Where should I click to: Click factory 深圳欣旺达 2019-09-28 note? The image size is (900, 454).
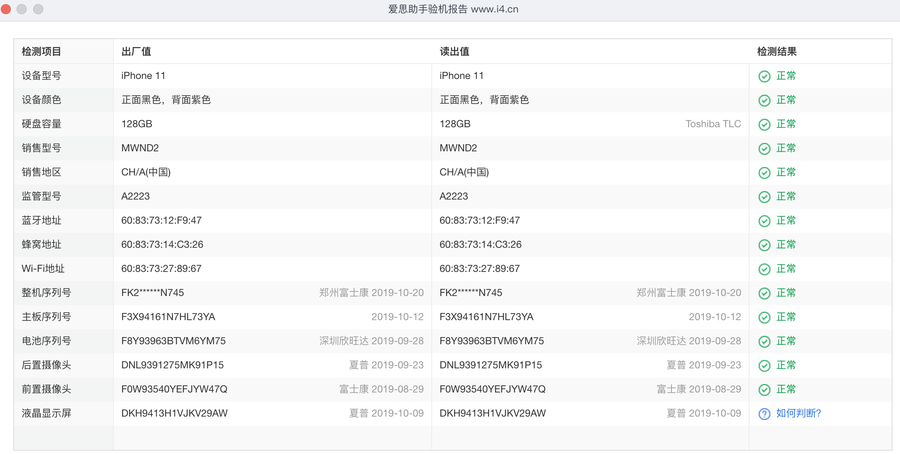pyautogui.click(x=371, y=341)
